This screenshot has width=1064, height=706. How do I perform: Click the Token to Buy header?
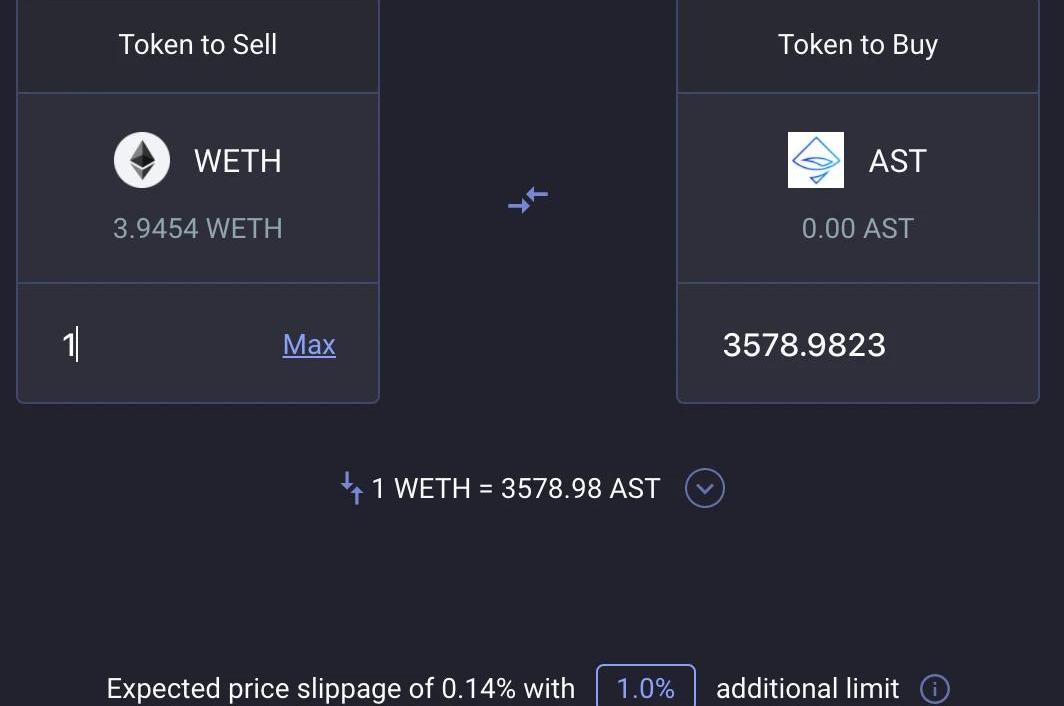857,45
